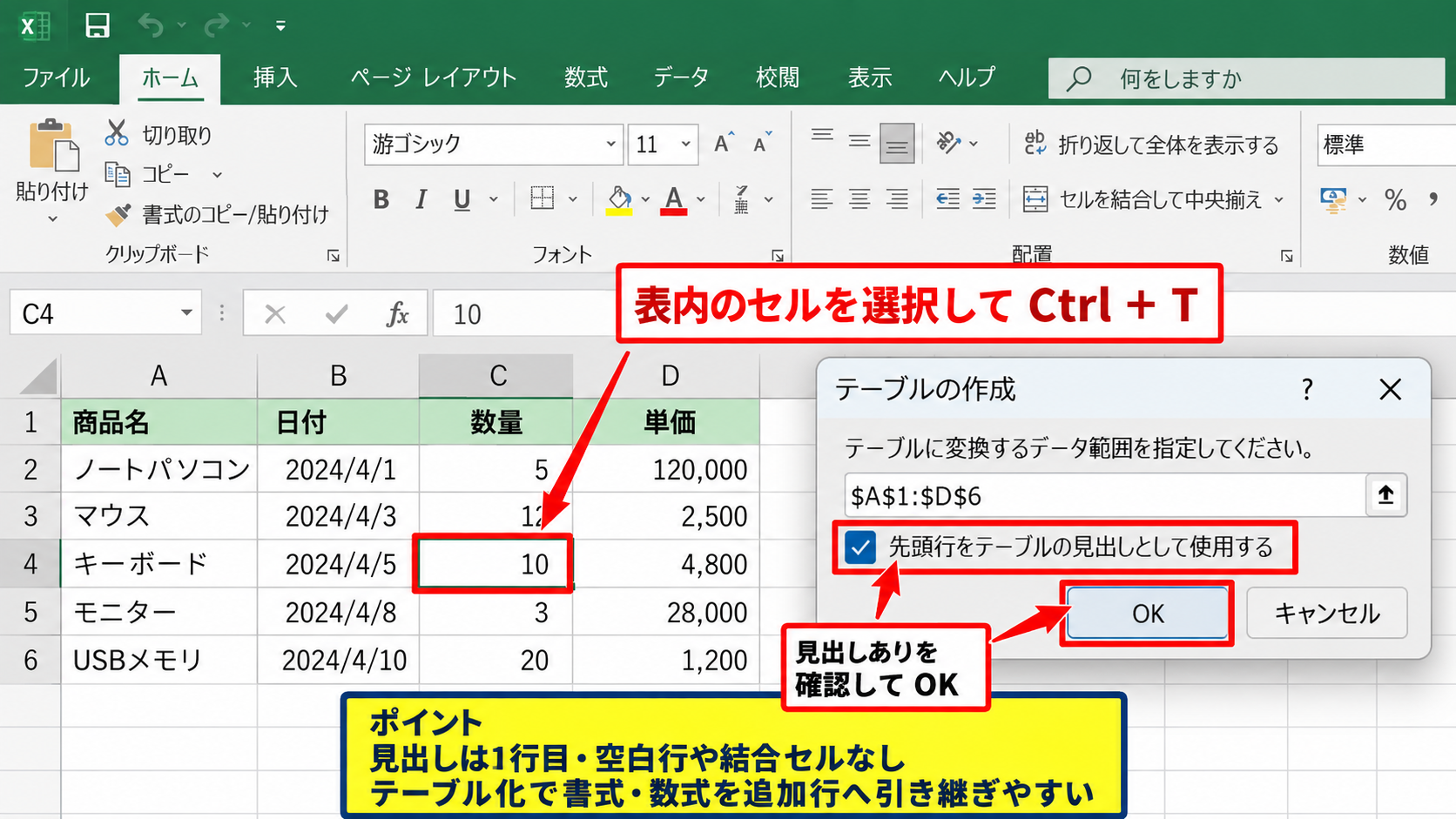Click the bottom align icon
This screenshot has width=1456, height=819.
click(897, 144)
